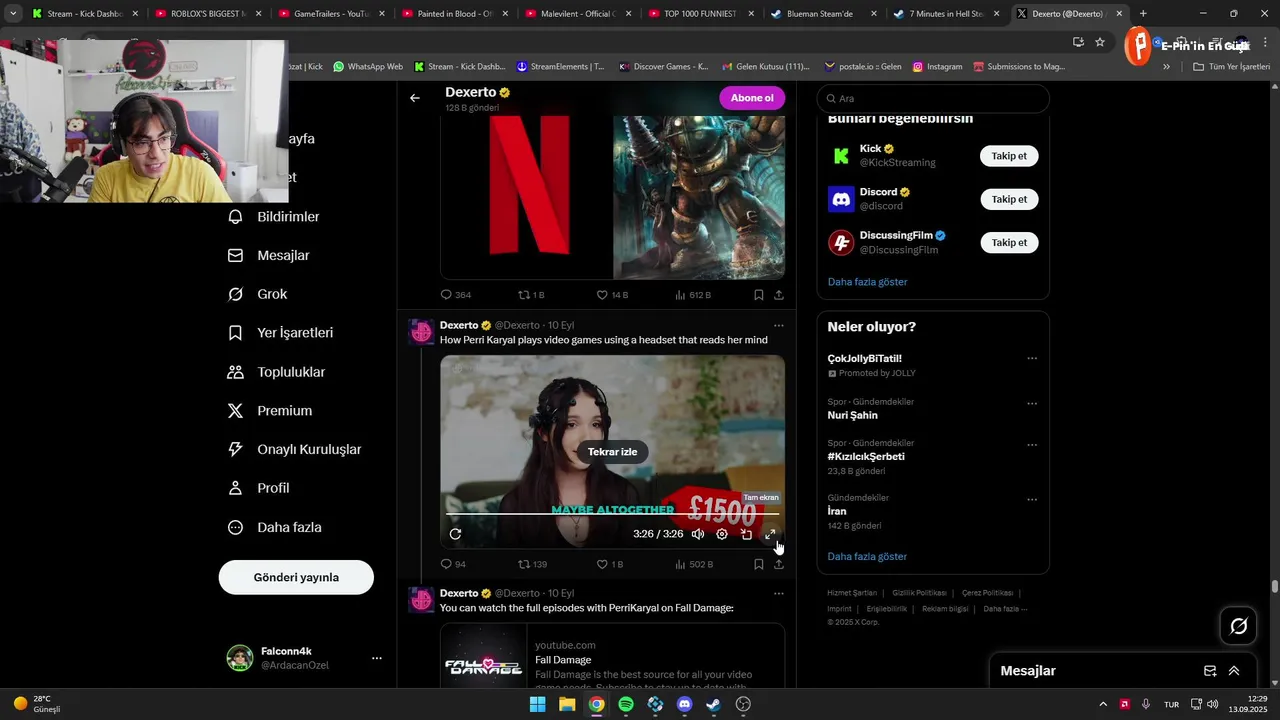Open Profil in the left sidebar
The image size is (1280, 720).
pos(259,488)
